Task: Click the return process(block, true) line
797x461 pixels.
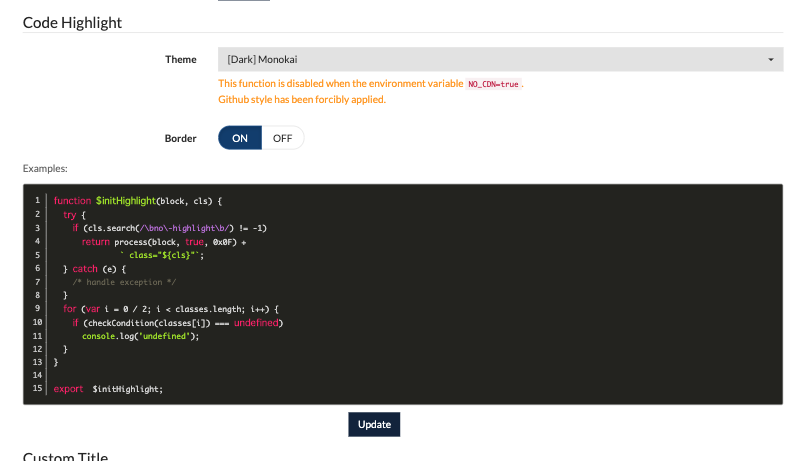Action: click(164, 242)
